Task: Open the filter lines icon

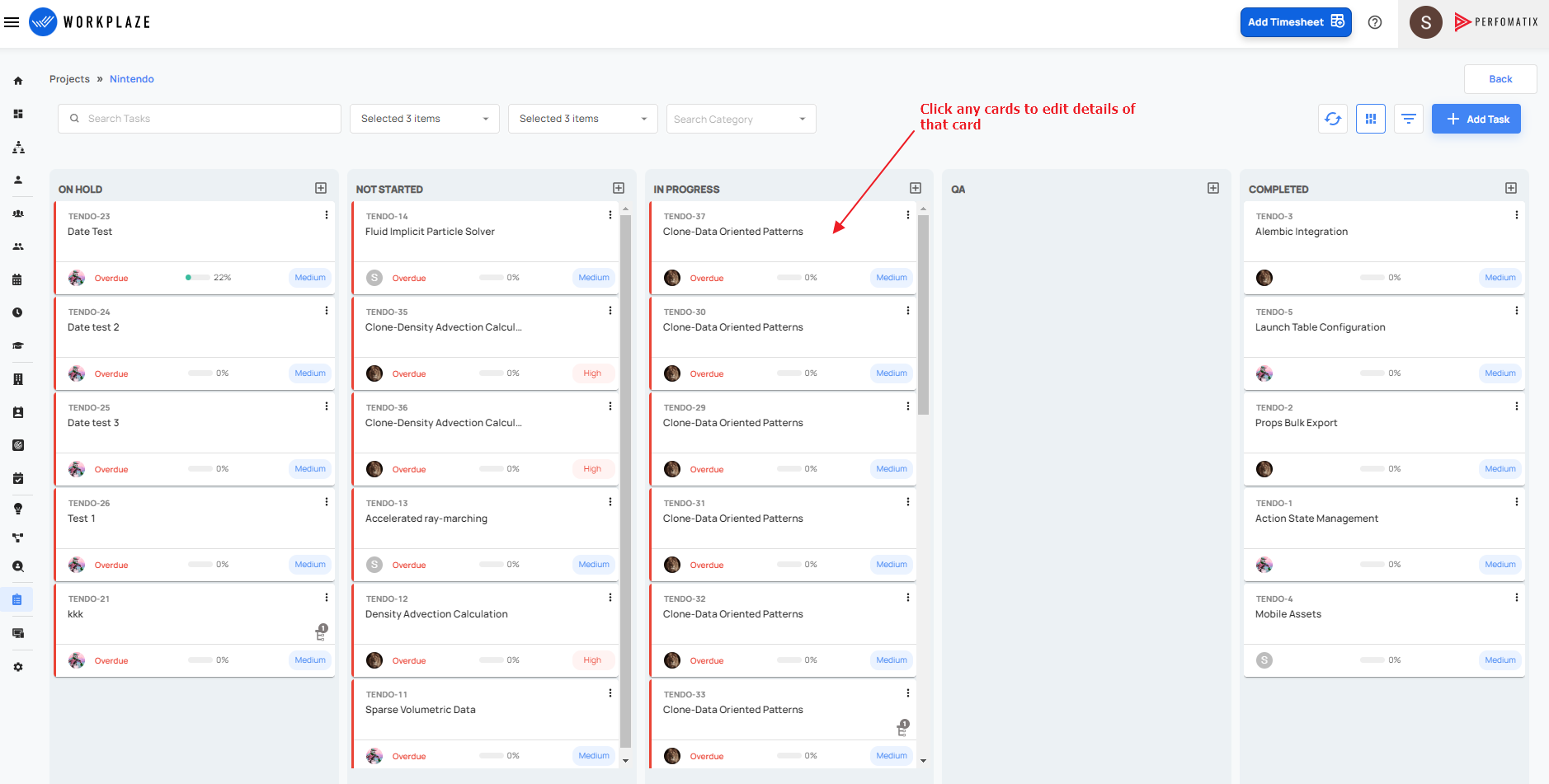Action: [x=1409, y=119]
